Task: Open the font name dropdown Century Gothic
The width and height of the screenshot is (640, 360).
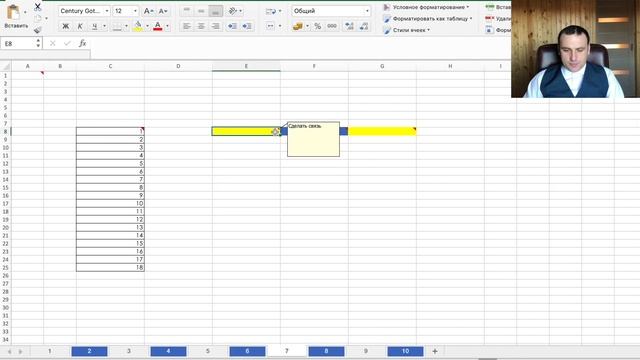Action: tap(107, 11)
